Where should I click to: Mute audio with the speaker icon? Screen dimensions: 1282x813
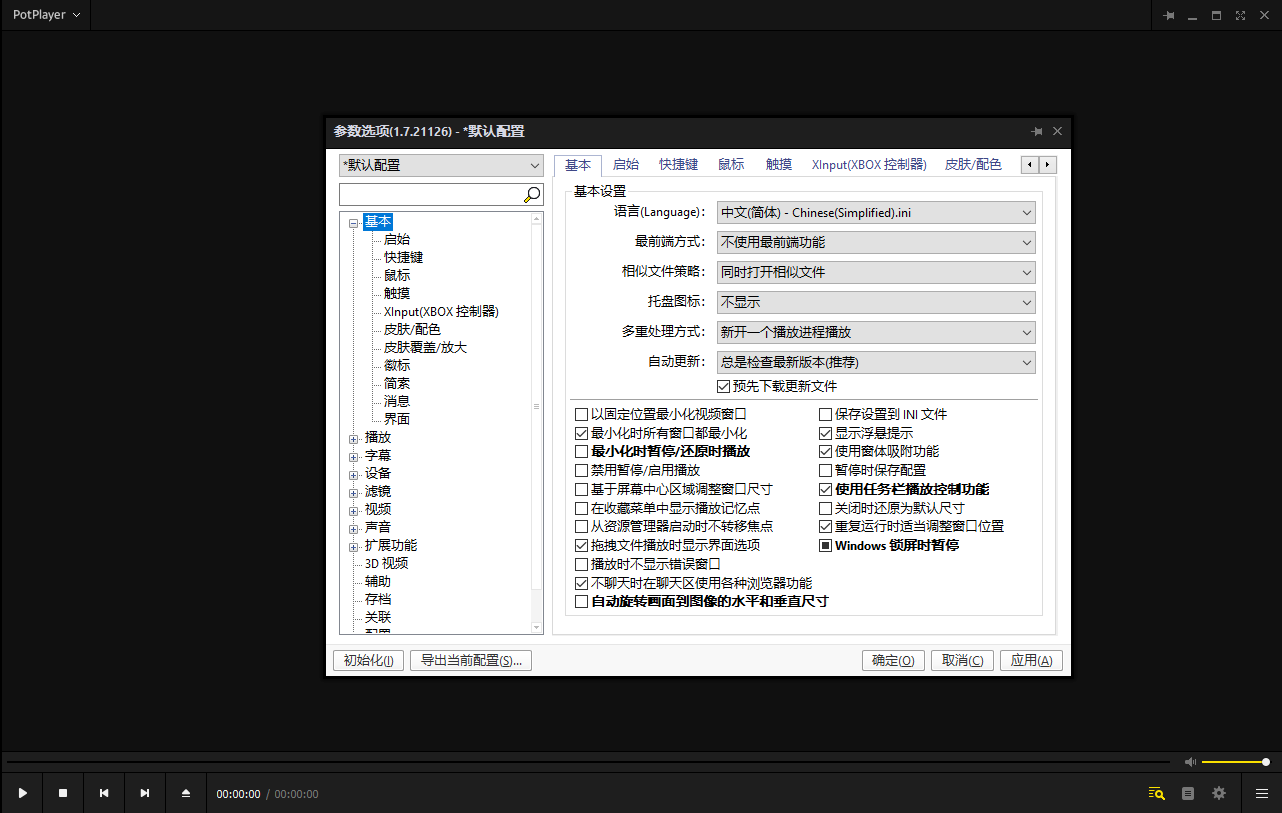point(1190,762)
